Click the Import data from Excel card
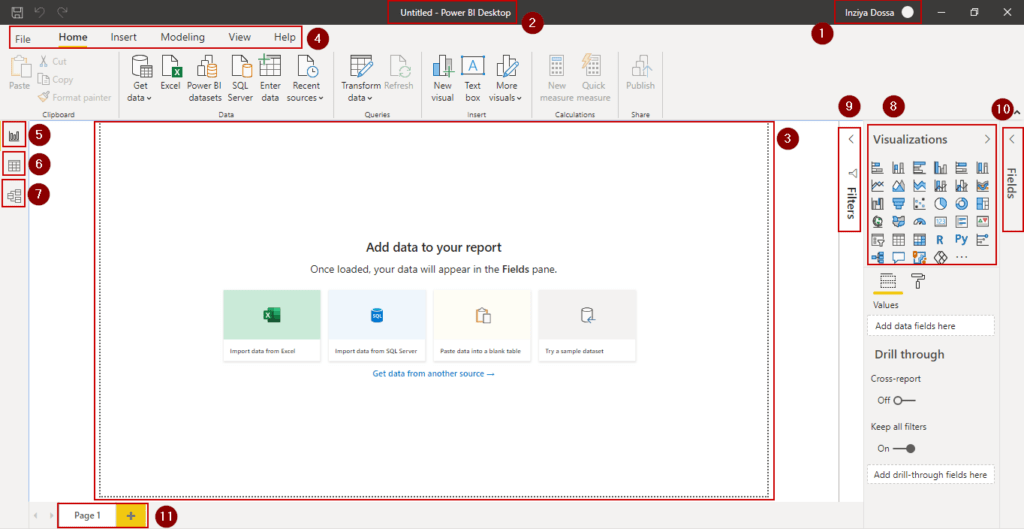This screenshot has width=1024, height=529. 272,325
